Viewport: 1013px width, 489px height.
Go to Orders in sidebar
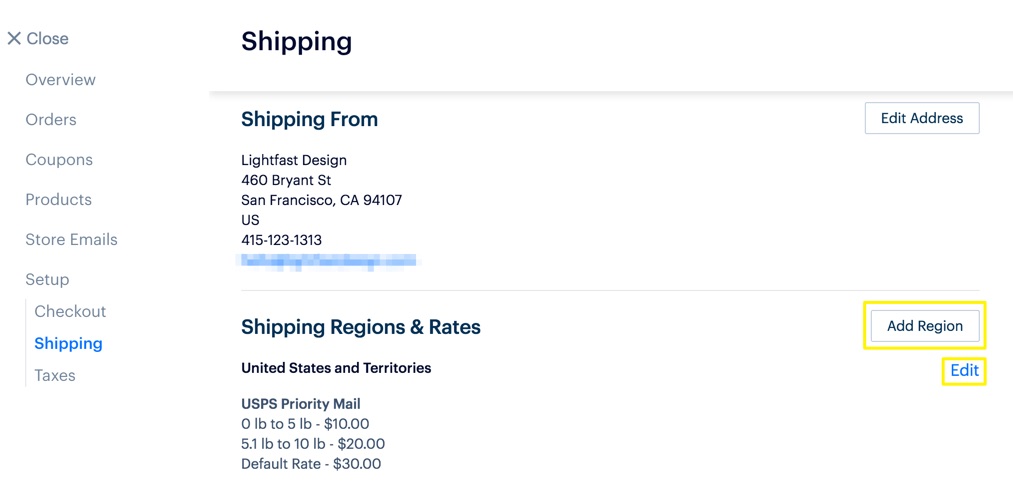(x=51, y=120)
